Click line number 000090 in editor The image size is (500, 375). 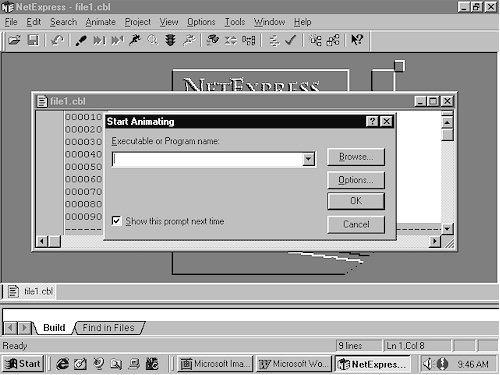[83, 217]
